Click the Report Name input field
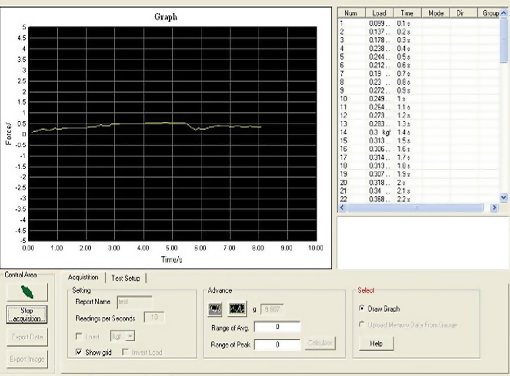The height and width of the screenshot is (376, 510). pyautogui.click(x=135, y=302)
